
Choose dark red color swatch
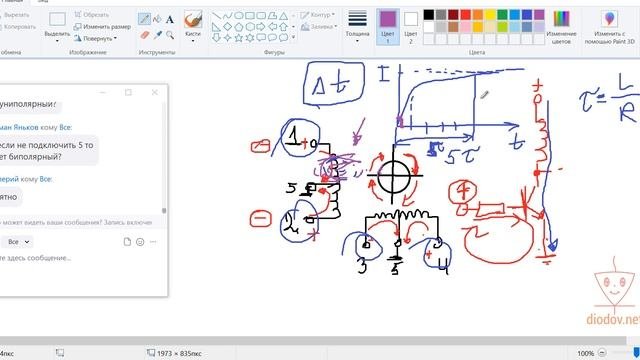click(453, 15)
